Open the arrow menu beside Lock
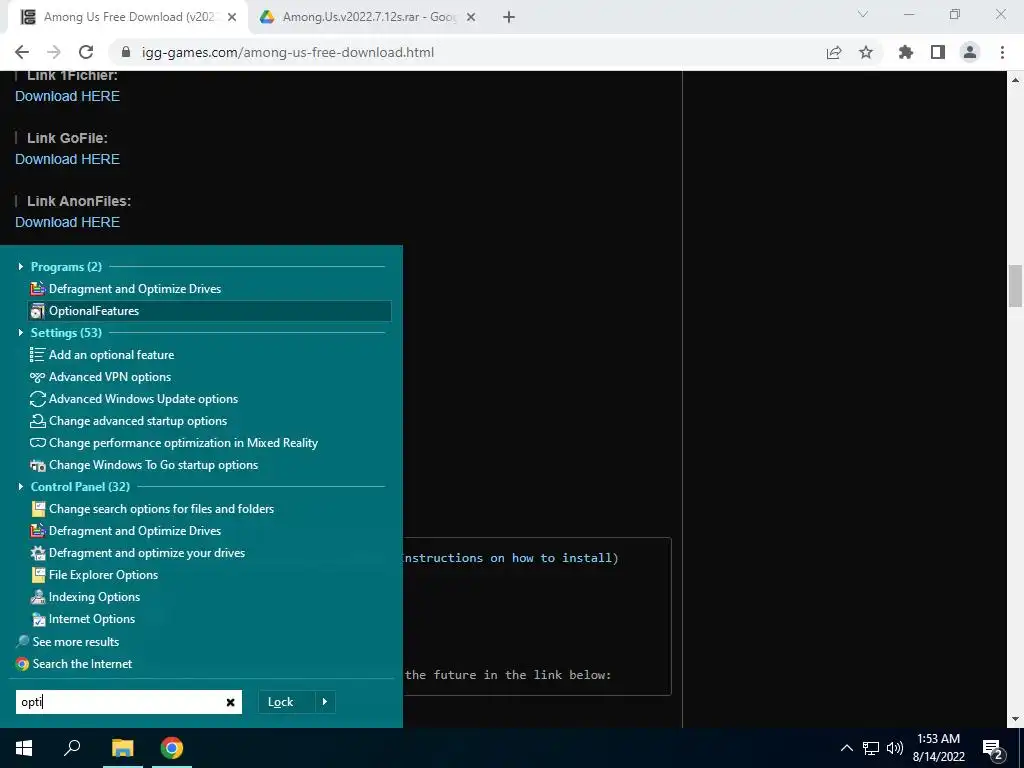 [x=325, y=702]
